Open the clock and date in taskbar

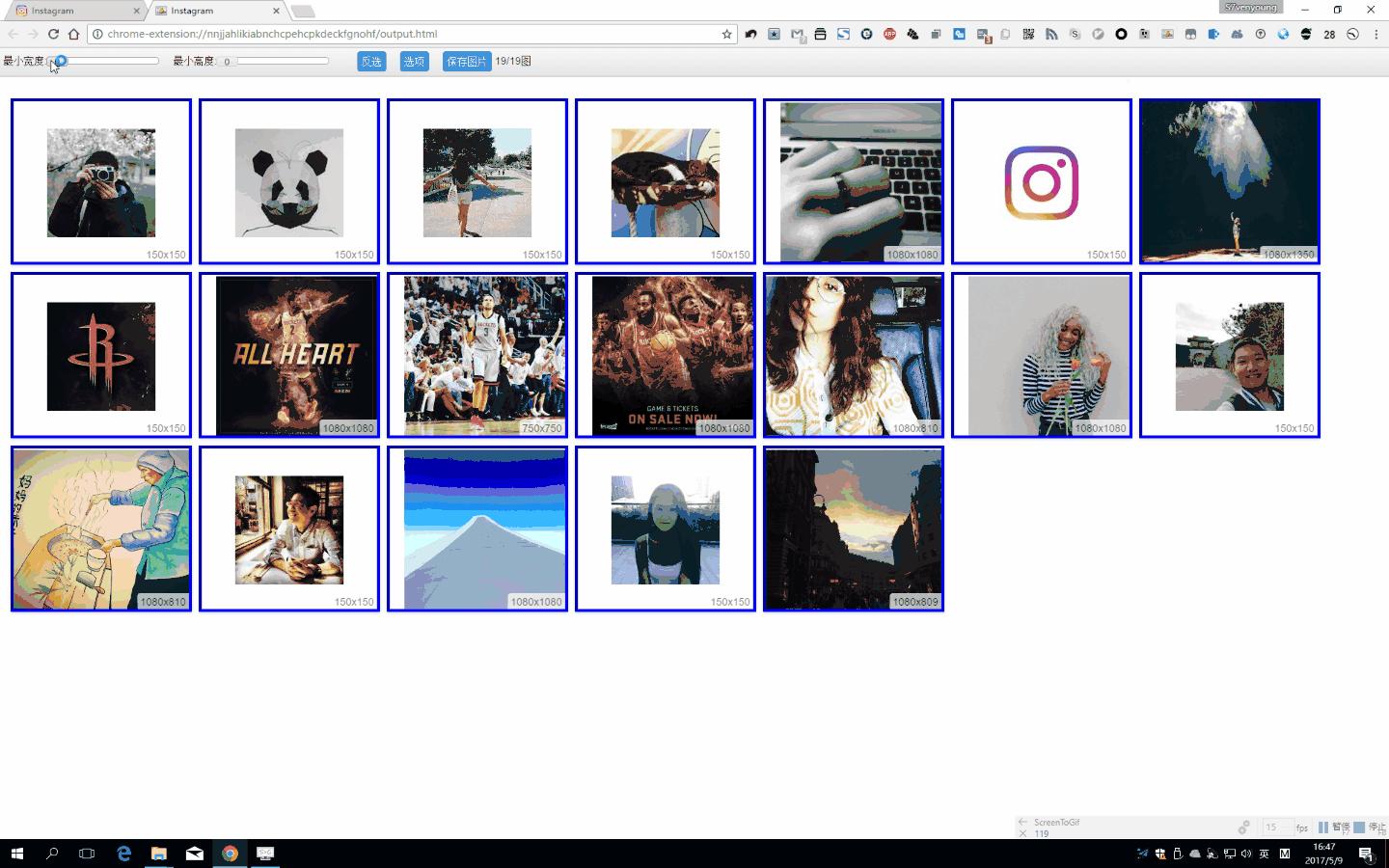1323,854
